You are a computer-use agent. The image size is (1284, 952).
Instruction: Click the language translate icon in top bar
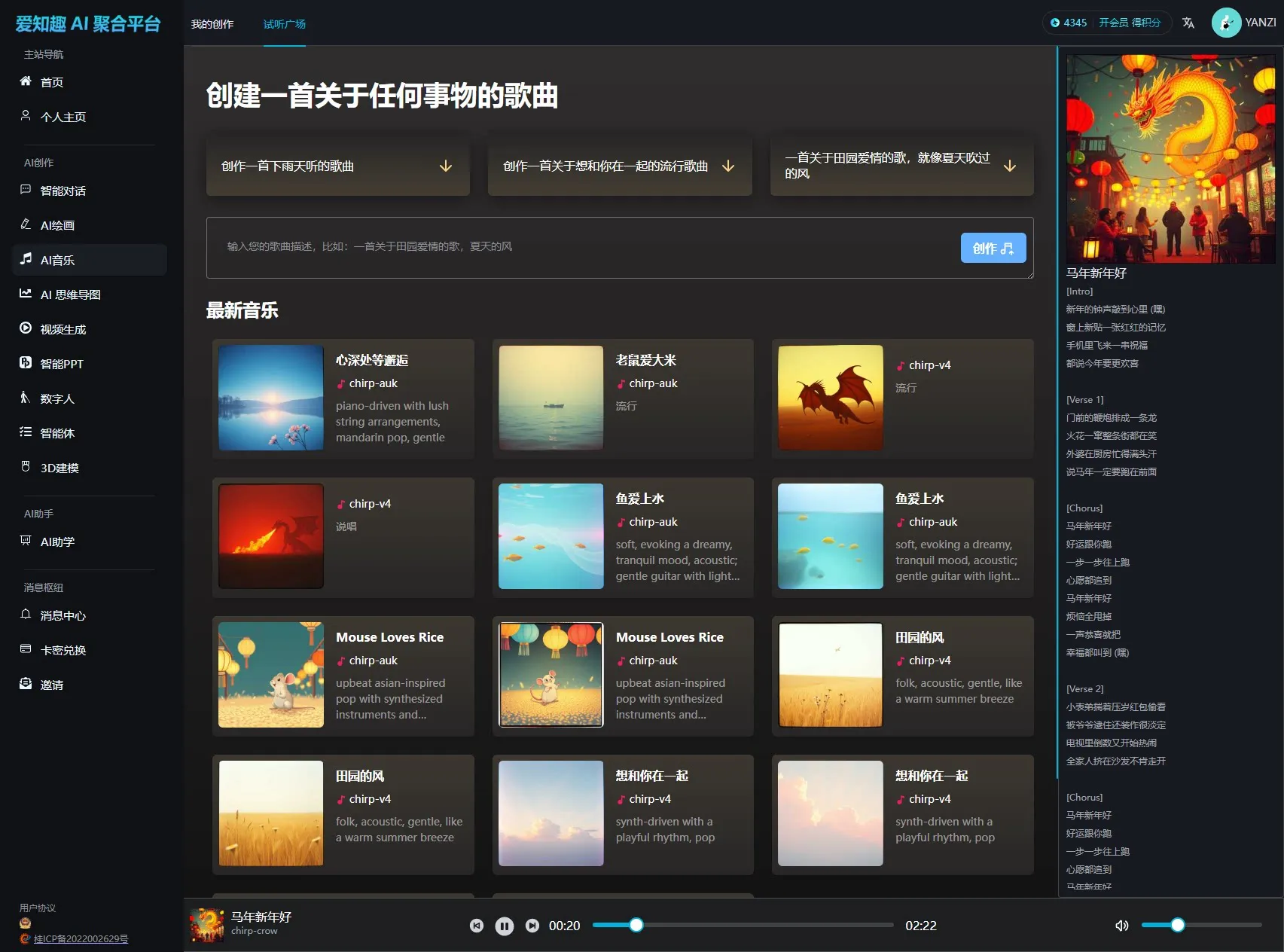(x=1188, y=23)
